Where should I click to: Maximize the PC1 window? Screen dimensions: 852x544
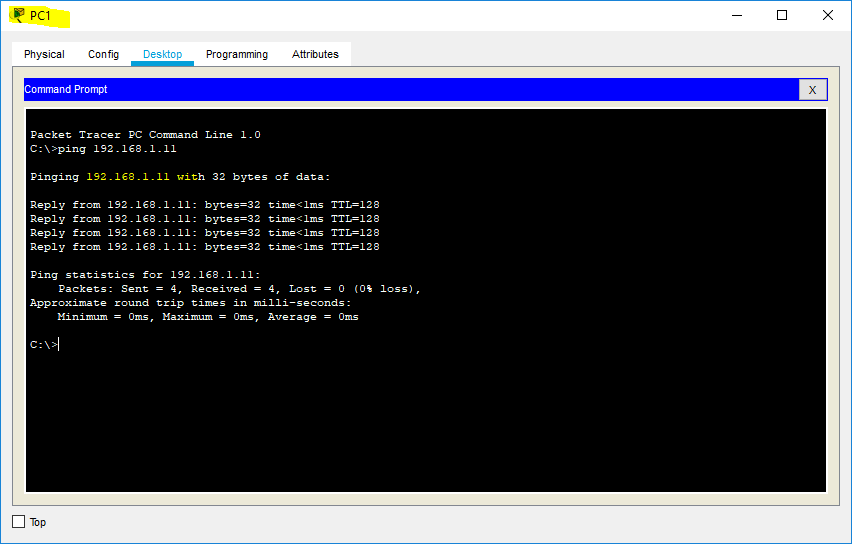pos(782,15)
